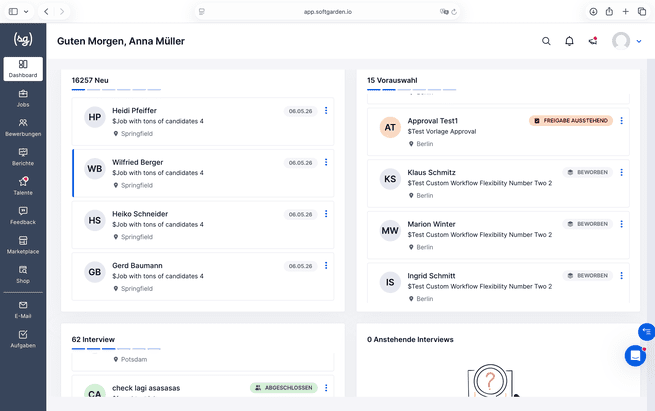Click the 16257 Neu heading
The width and height of the screenshot is (655, 411).
coord(90,80)
